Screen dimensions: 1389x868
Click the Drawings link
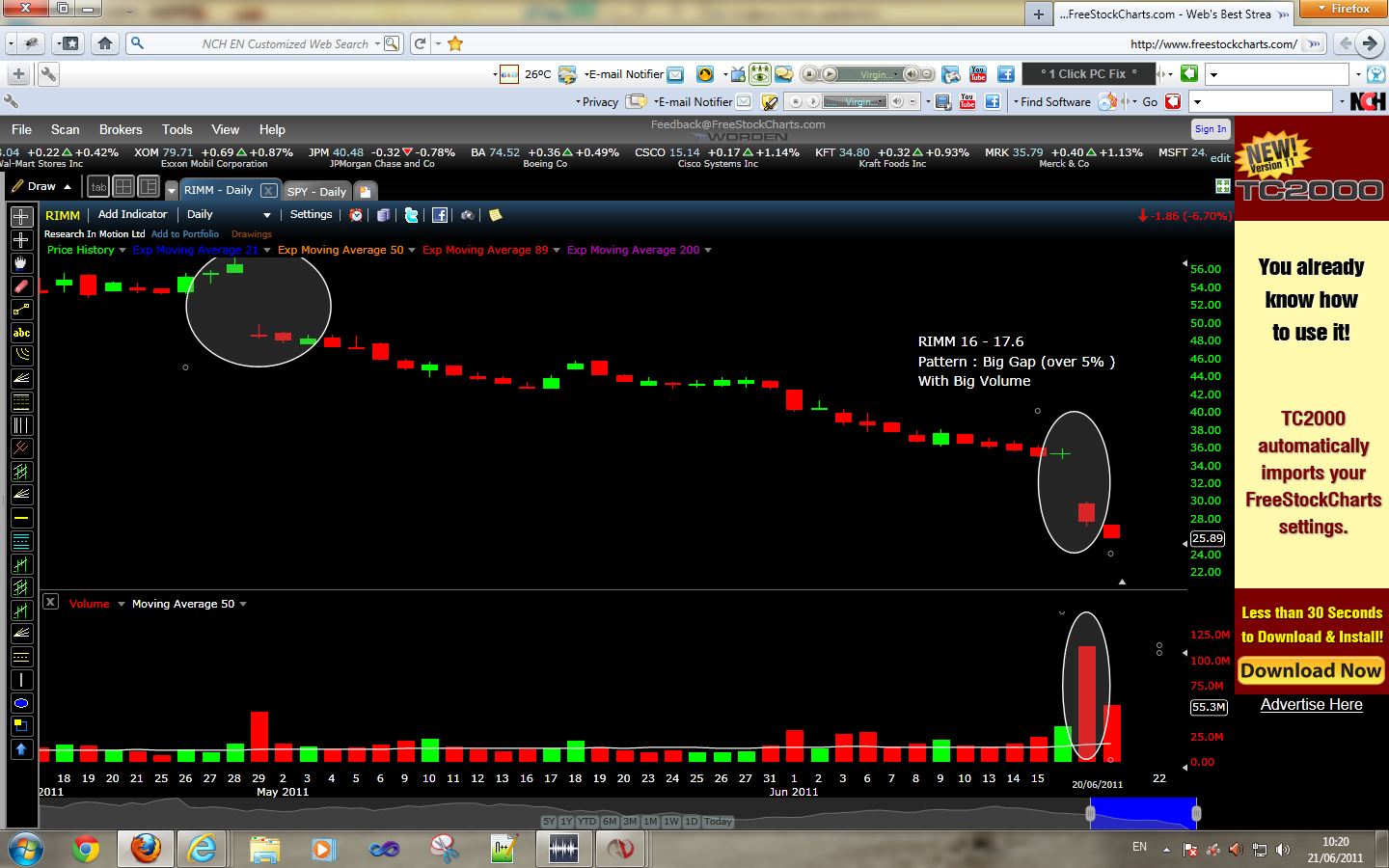point(252,234)
